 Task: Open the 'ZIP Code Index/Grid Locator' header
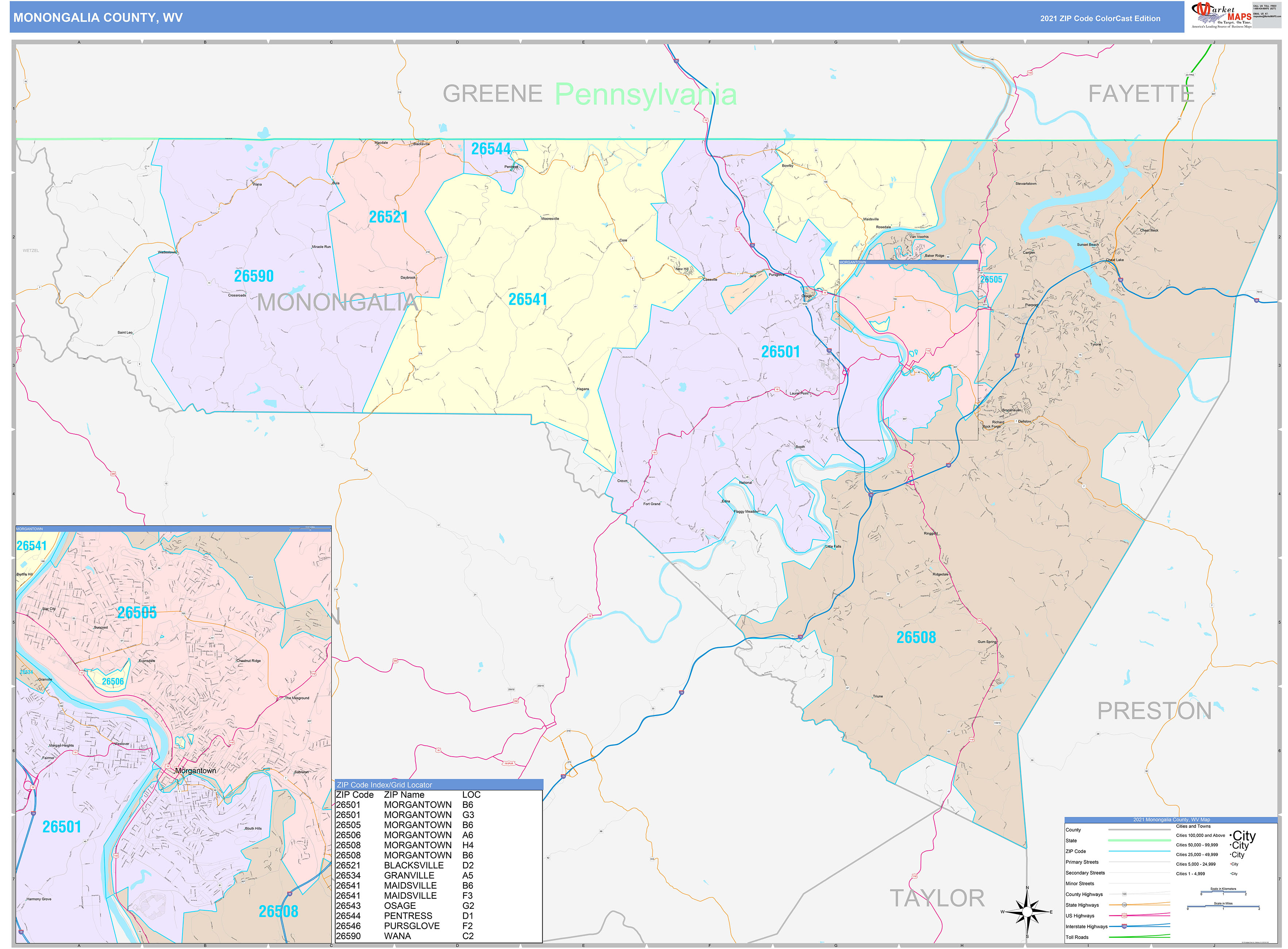pyautogui.click(x=438, y=785)
